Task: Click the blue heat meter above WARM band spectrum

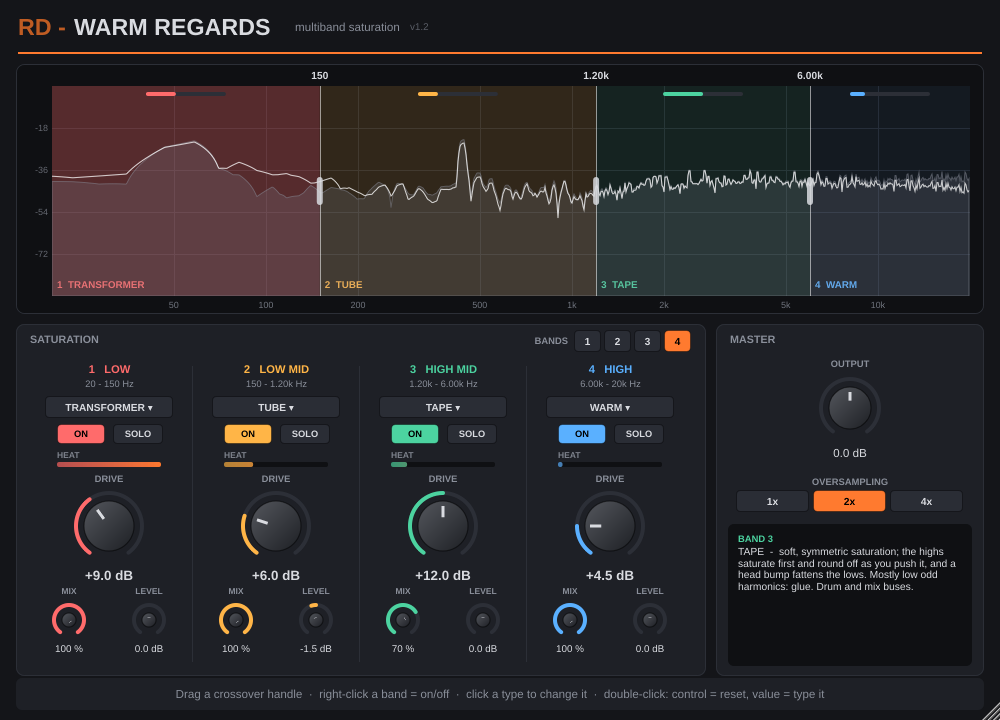Action: [x=890, y=94]
